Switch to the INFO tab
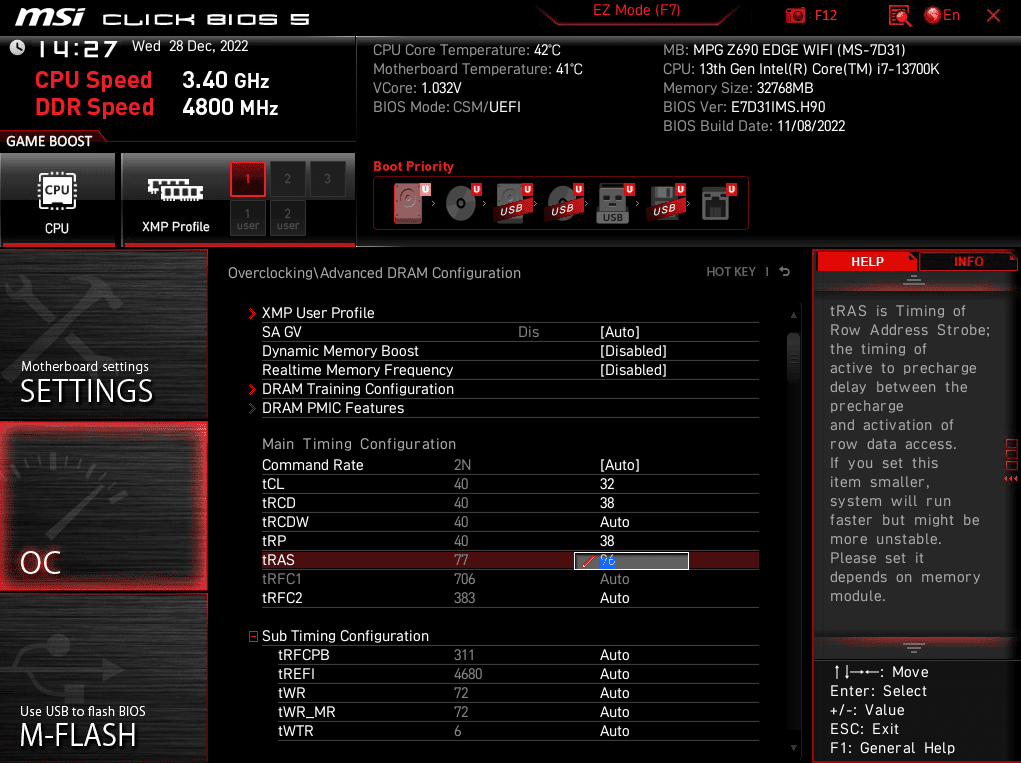The height and width of the screenshot is (763, 1021). [967, 261]
